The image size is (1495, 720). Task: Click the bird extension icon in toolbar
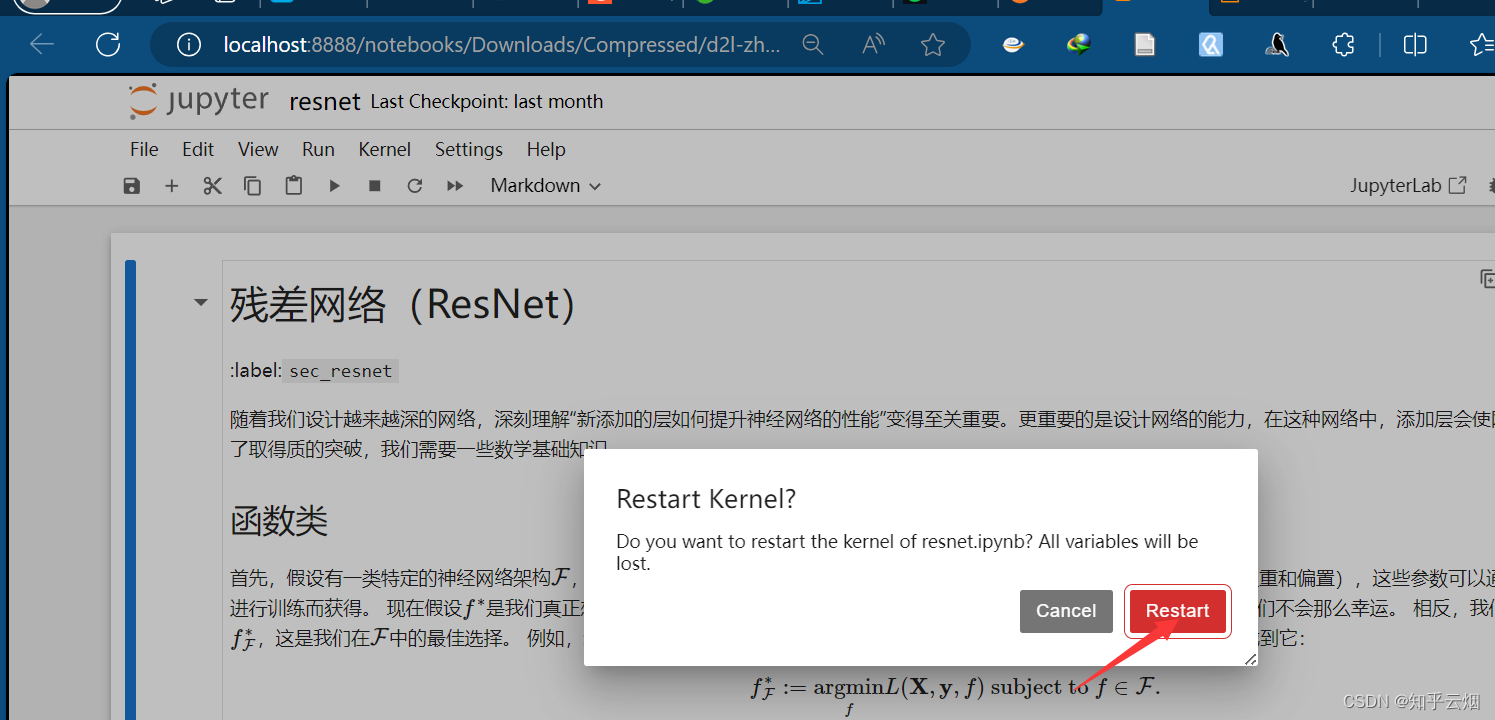click(x=1276, y=44)
